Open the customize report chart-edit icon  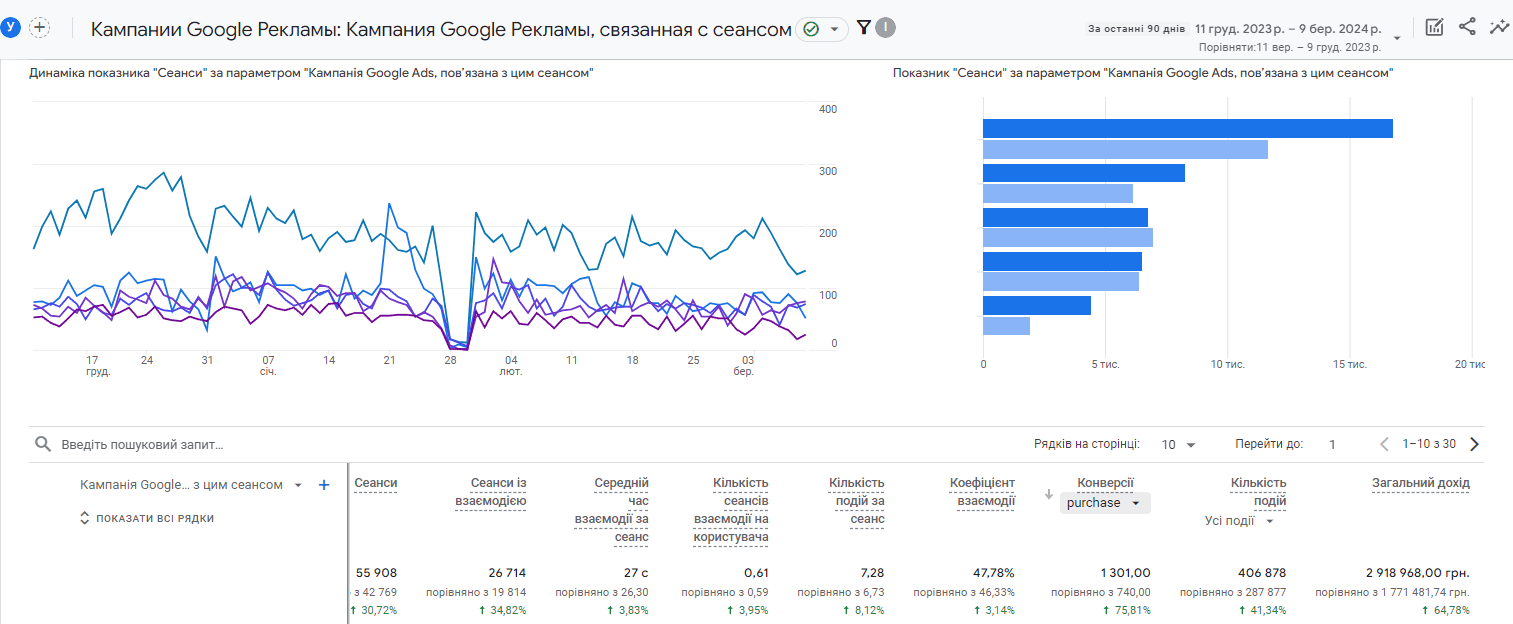1435,28
